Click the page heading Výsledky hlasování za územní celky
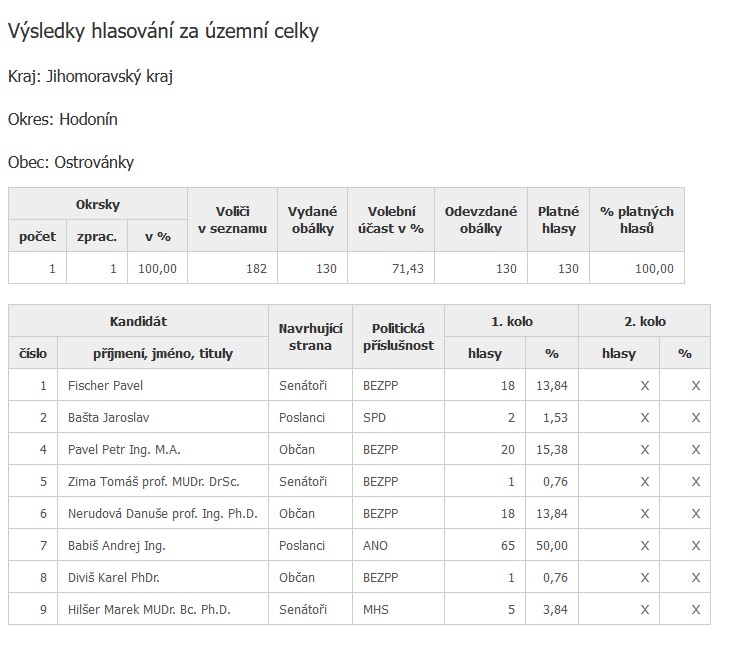This screenshot has width=749, height=649. click(x=163, y=32)
